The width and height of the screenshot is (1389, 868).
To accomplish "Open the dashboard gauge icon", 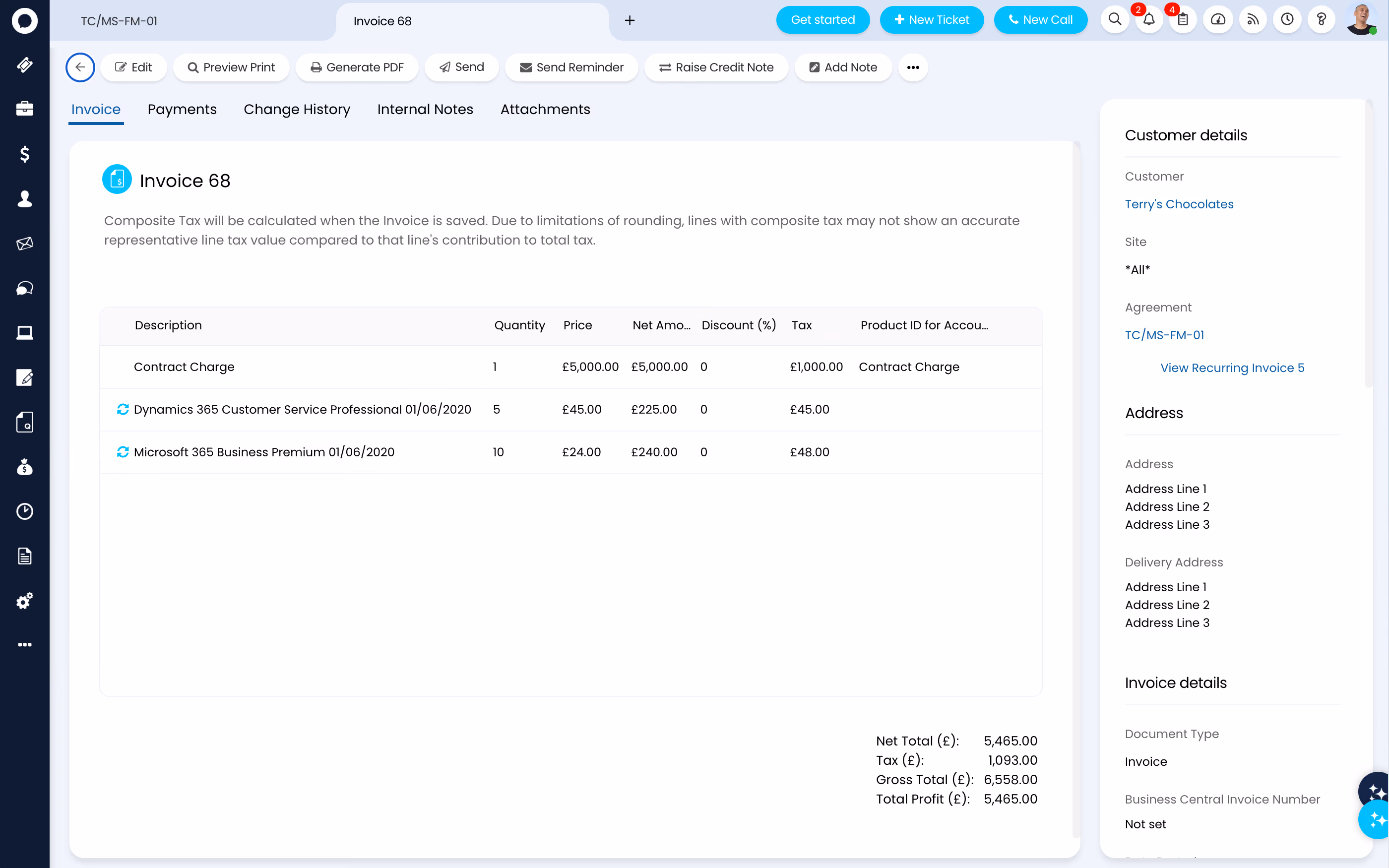I will tap(1218, 20).
